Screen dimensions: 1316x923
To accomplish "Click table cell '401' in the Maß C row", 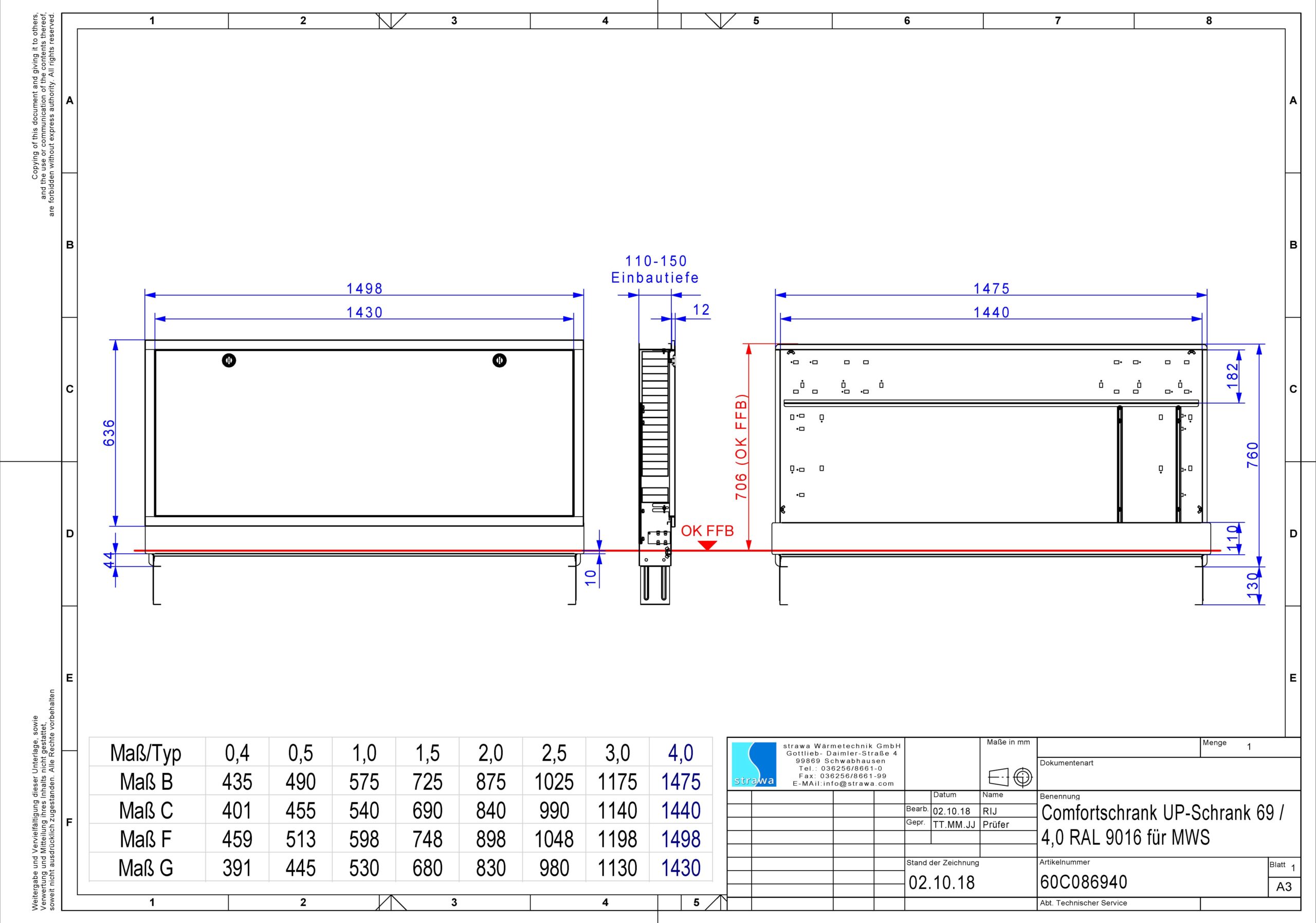I will [x=236, y=810].
